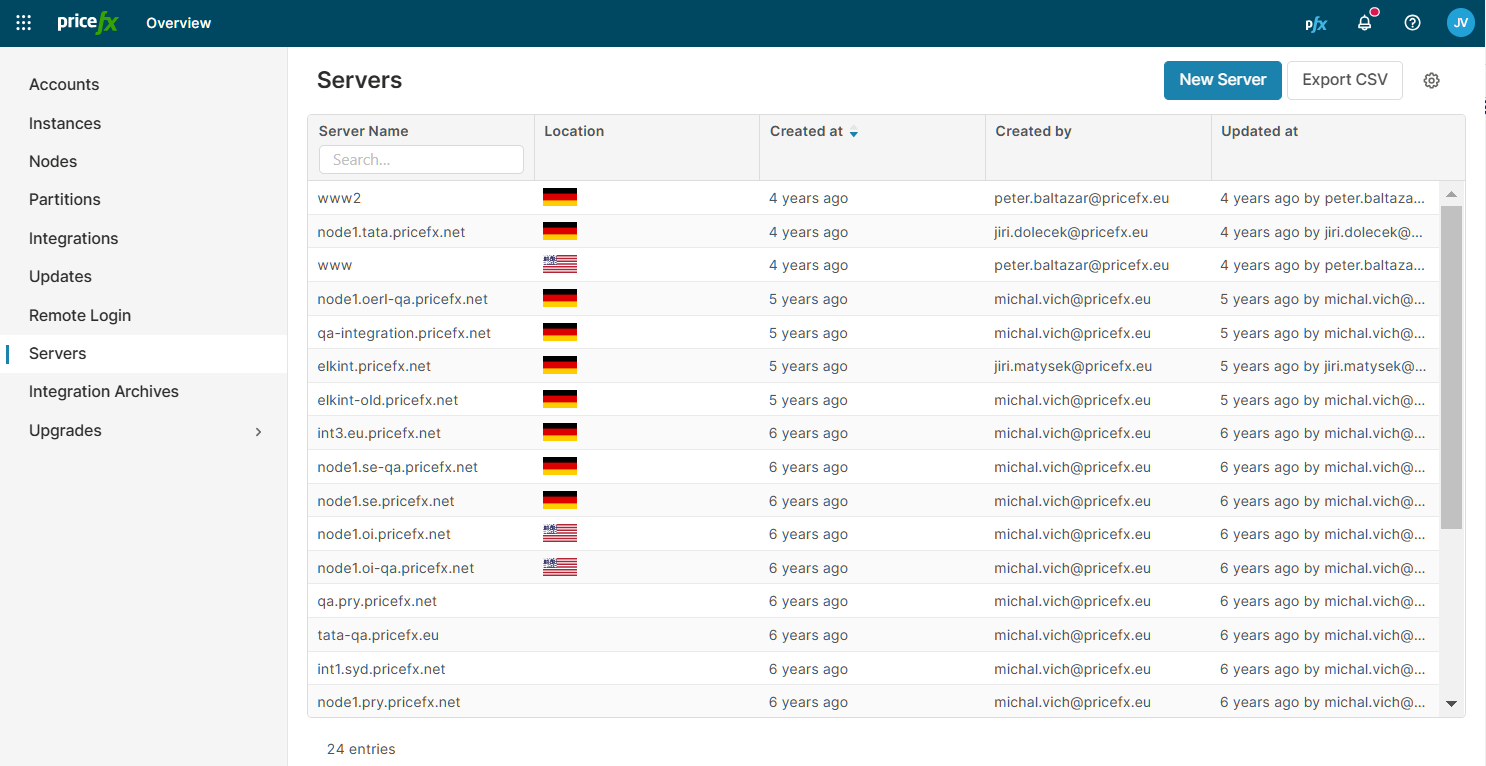
Task: Open the notifications bell
Action: pyautogui.click(x=1364, y=23)
